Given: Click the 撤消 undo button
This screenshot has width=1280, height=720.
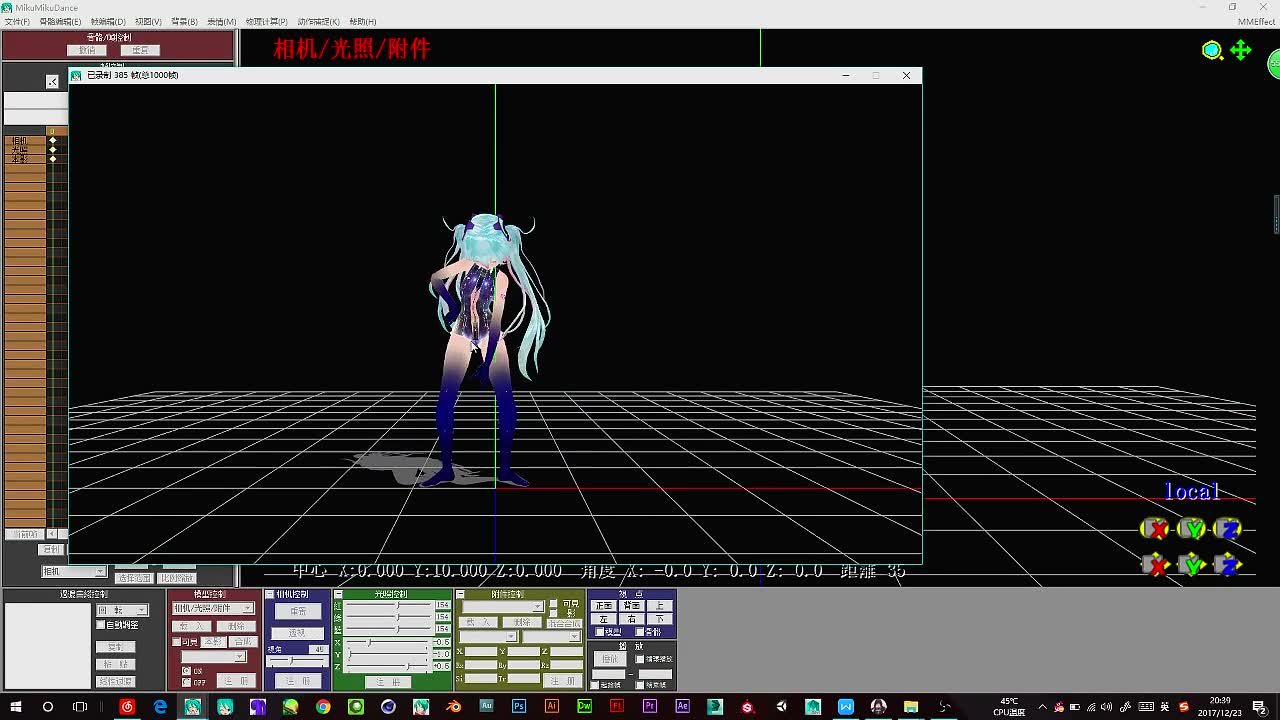Looking at the screenshot, I should pos(87,50).
